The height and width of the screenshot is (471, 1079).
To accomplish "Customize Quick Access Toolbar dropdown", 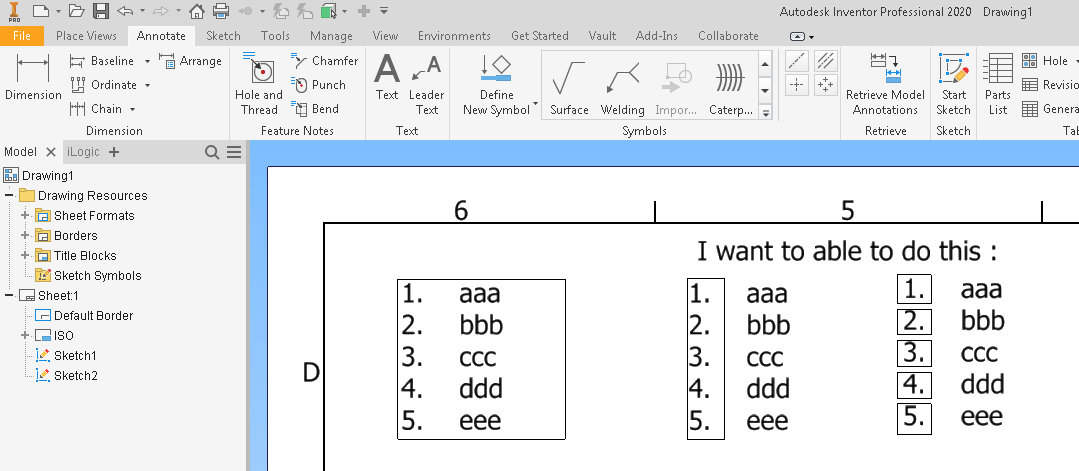I will click(x=384, y=11).
